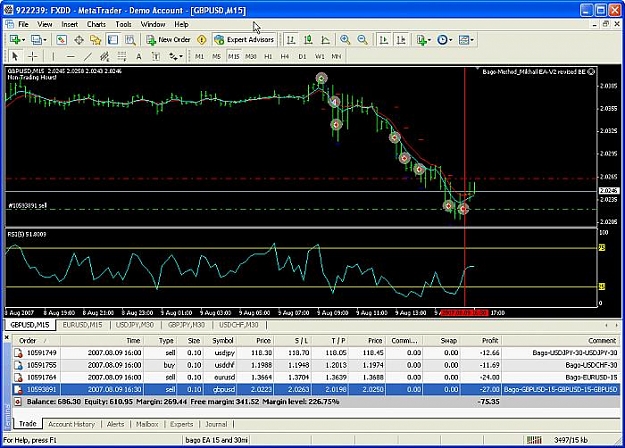Switch to Line Chart mode
The image size is (625, 448).
point(326,40)
